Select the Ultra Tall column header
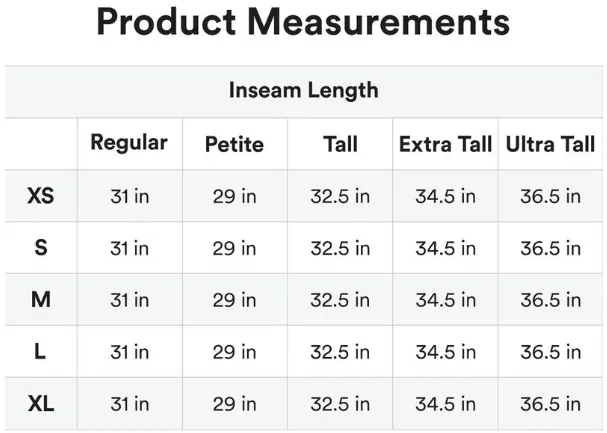Screen dimensions: 607x433 pyautogui.click(x=550, y=144)
